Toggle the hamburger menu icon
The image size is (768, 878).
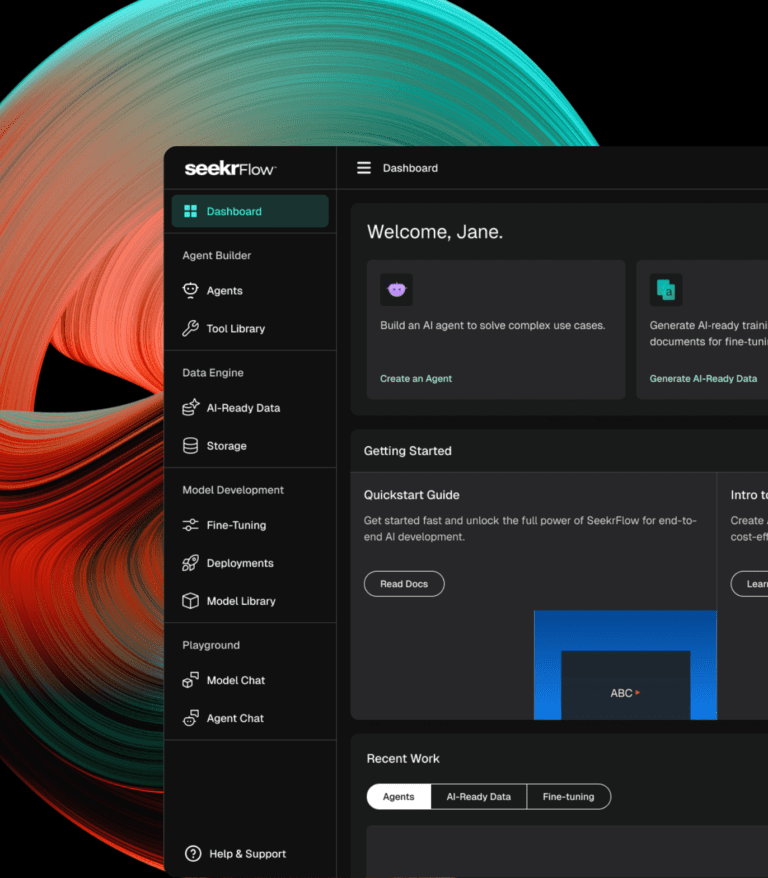364,168
